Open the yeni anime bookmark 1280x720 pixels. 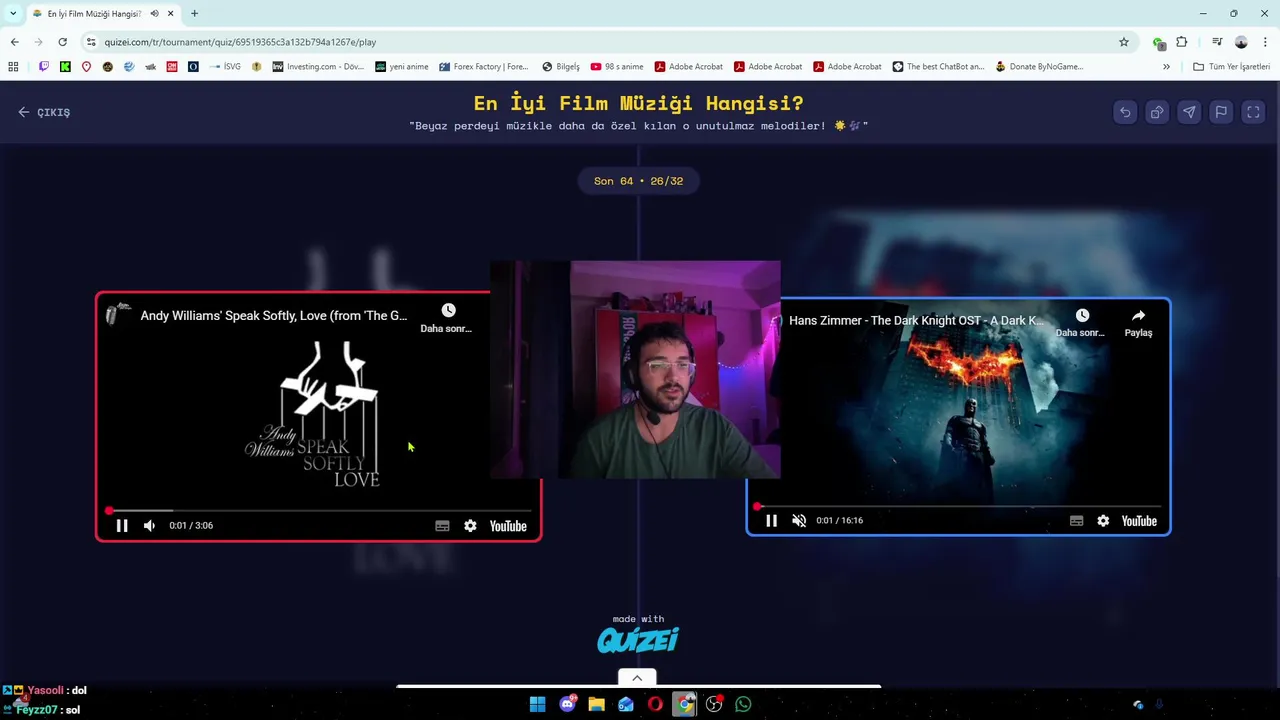[402, 67]
